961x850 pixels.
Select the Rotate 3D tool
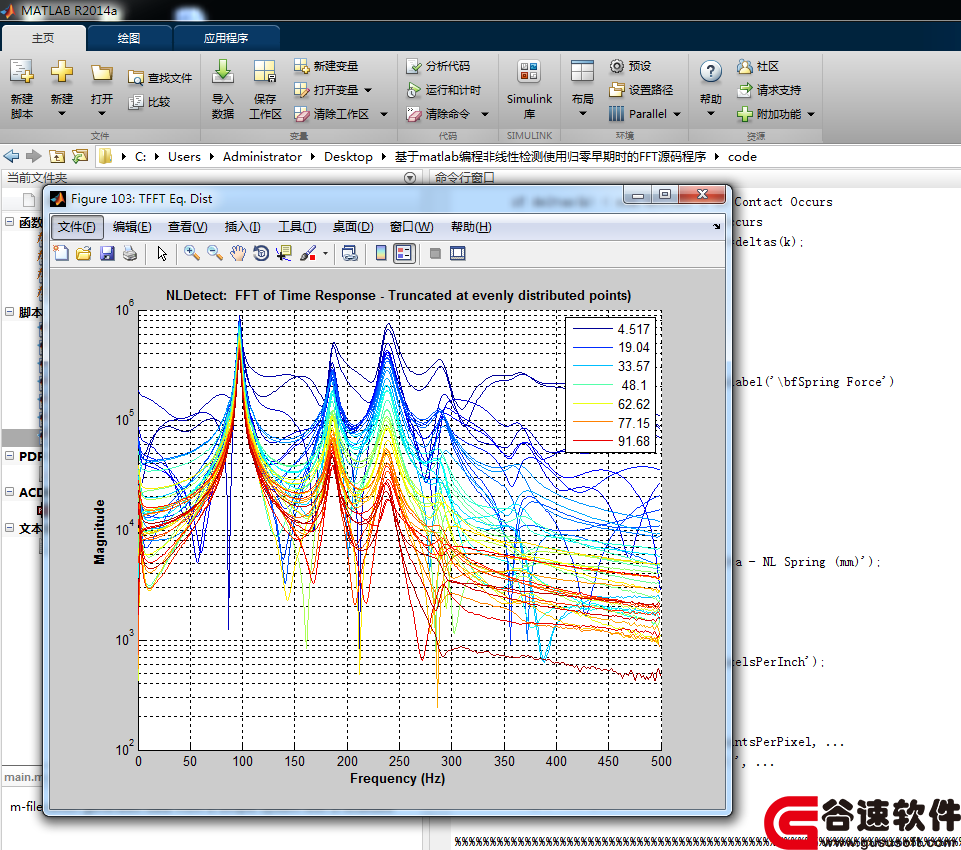pyautogui.click(x=261, y=253)
